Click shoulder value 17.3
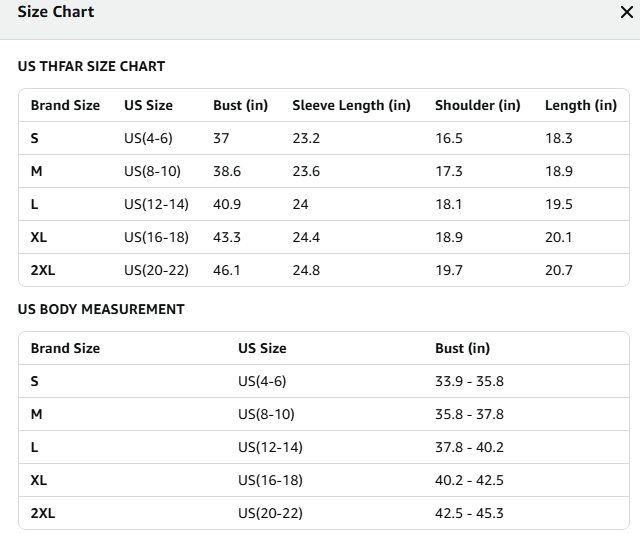This screenshot has width=640, height=547. (449, 171)
